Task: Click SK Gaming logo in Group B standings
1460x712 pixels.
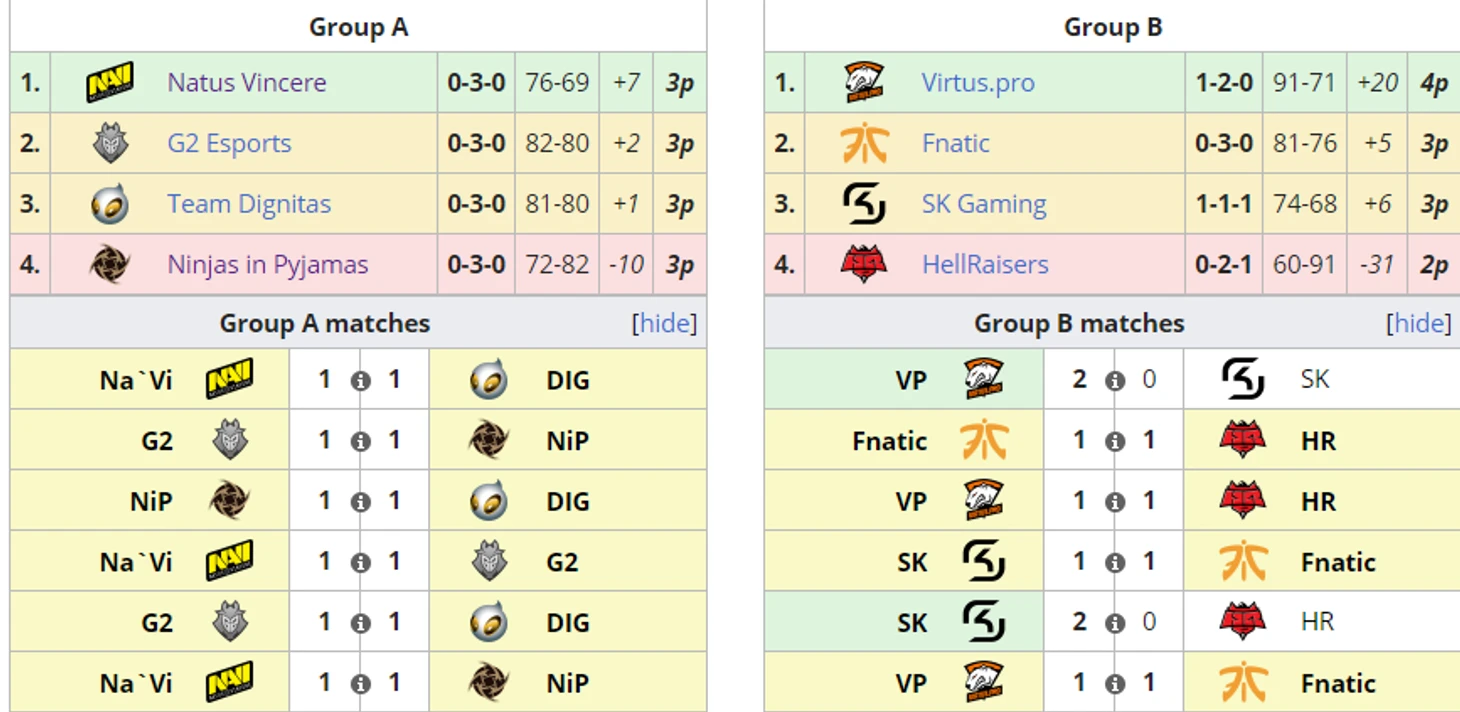Action: [864, 204]
